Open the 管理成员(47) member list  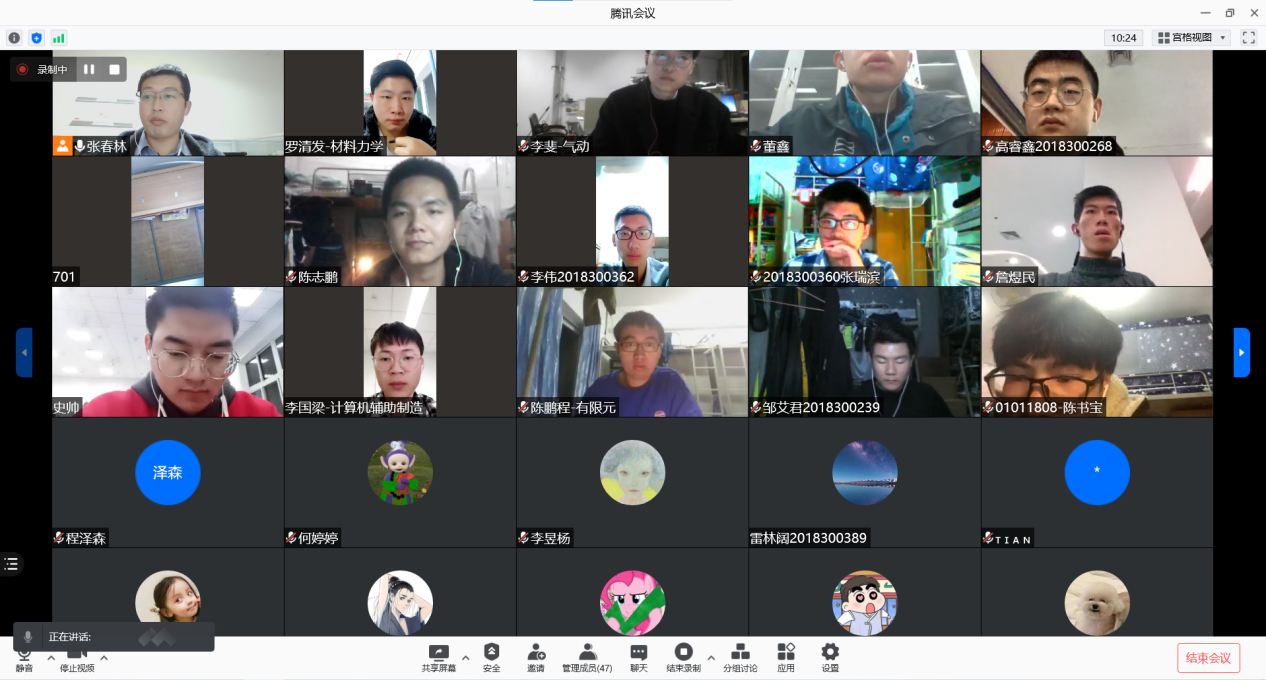[587, 656]
